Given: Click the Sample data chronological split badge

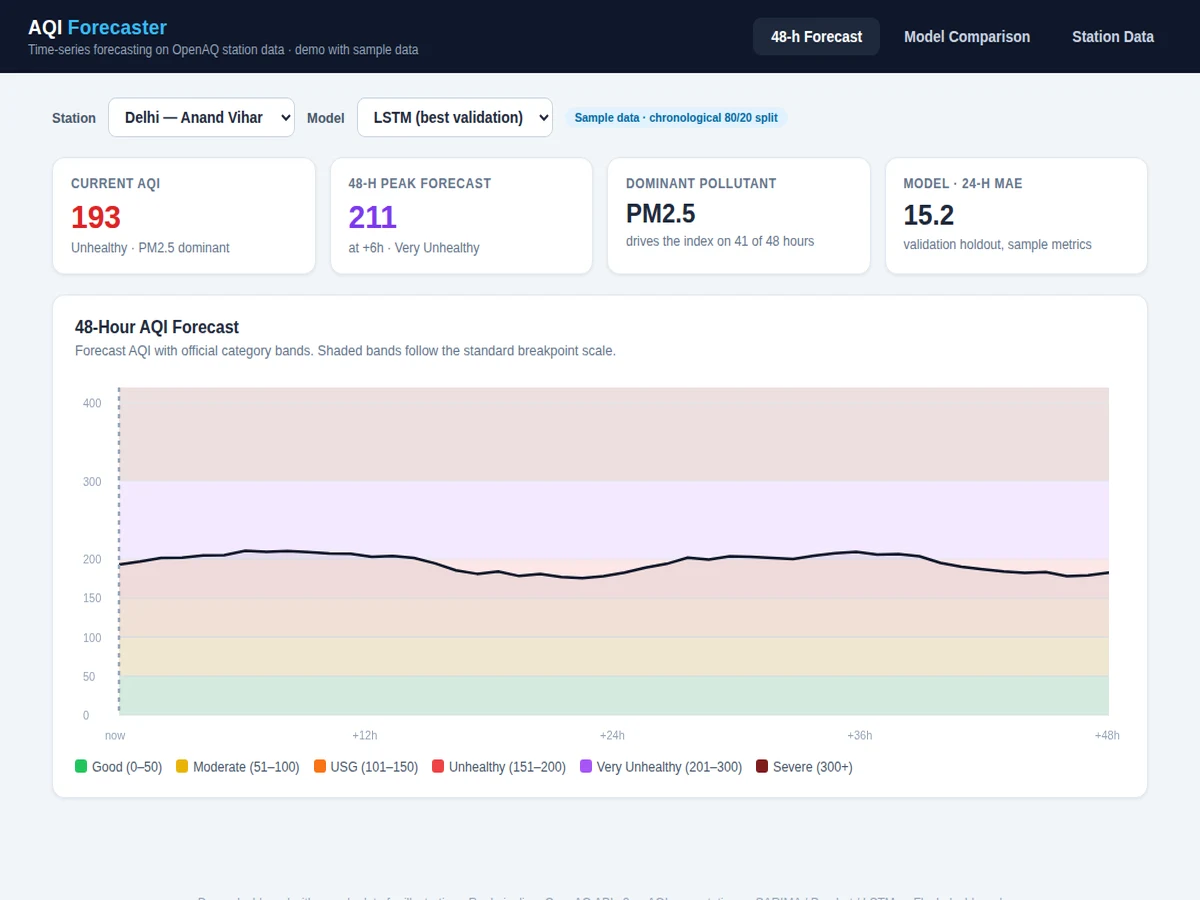Looking at the screenshot, I should (x=676, y=117).
